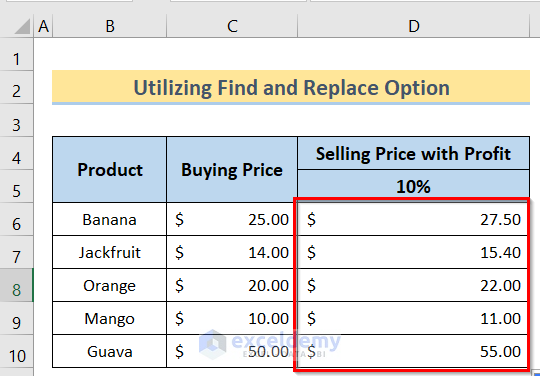
Task: Click the title cell 'Utilizing Find and Replace Option'
Action: (291, 87)
